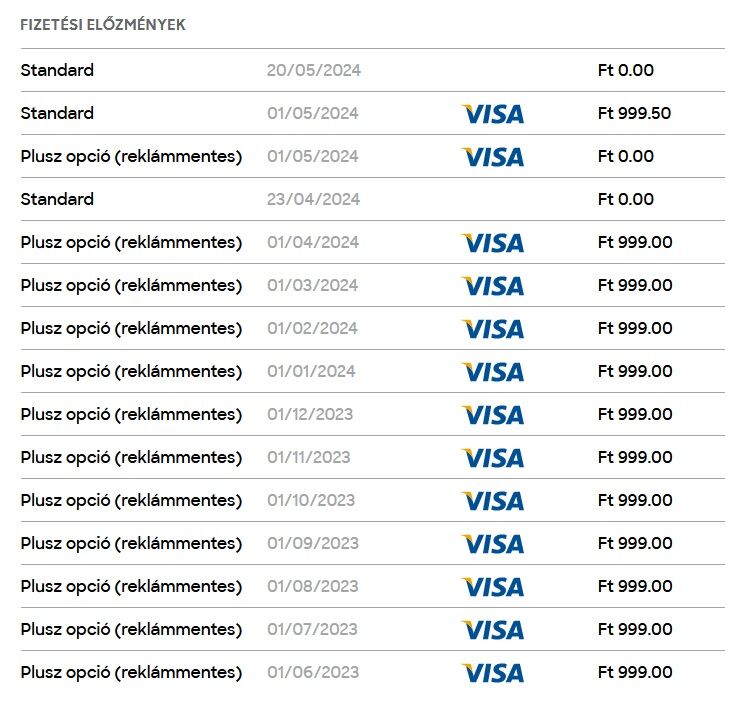Click the VISA logo for 01/05/2024 Standard payment
Image resolution: width=729 pixels, height=711 pixels.
[493, 114]
